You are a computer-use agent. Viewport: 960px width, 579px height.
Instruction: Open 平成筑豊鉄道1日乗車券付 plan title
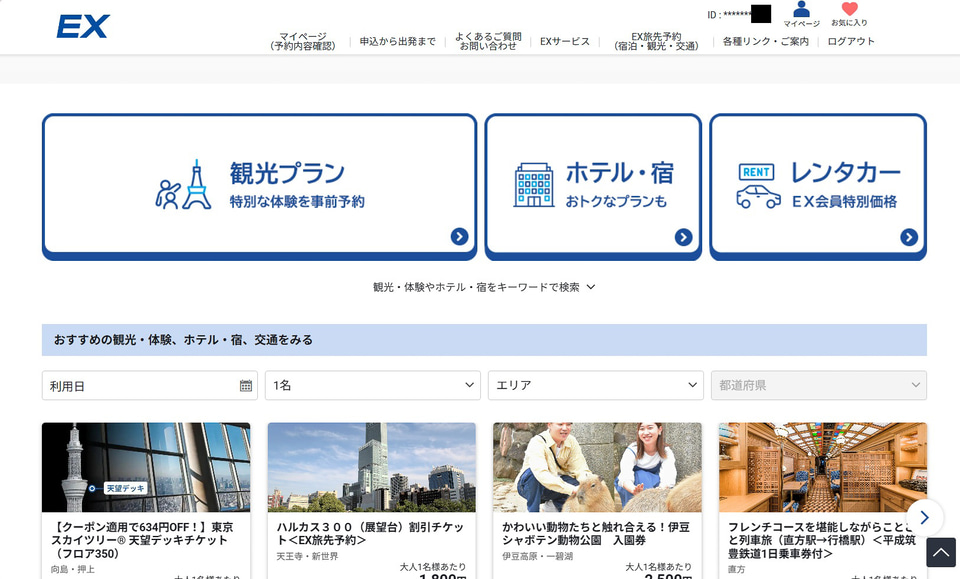(822, 540)
